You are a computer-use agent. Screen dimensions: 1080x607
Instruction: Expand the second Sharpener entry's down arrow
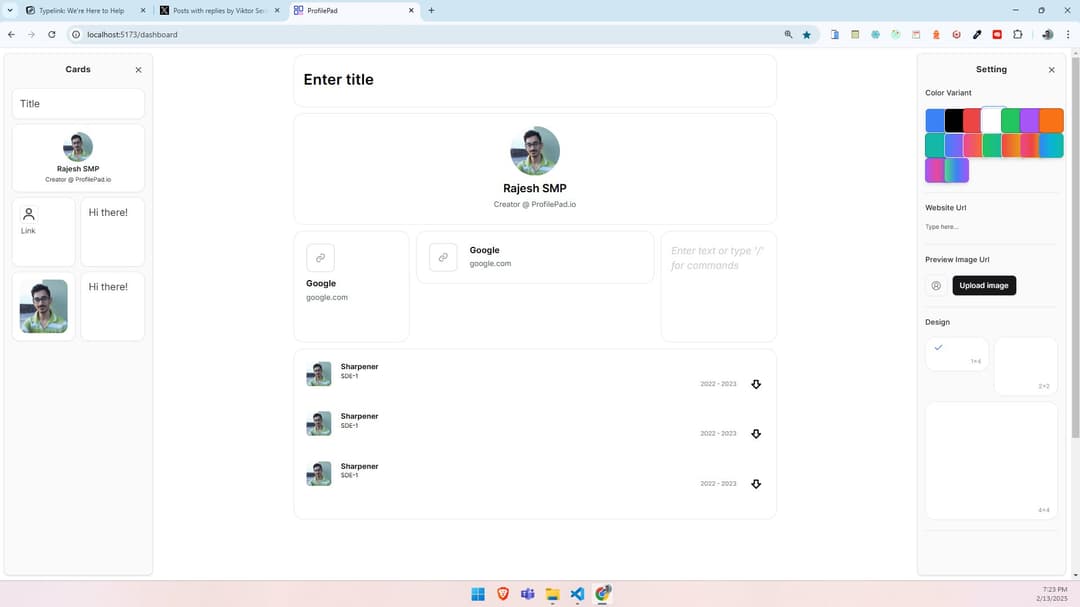756,434
